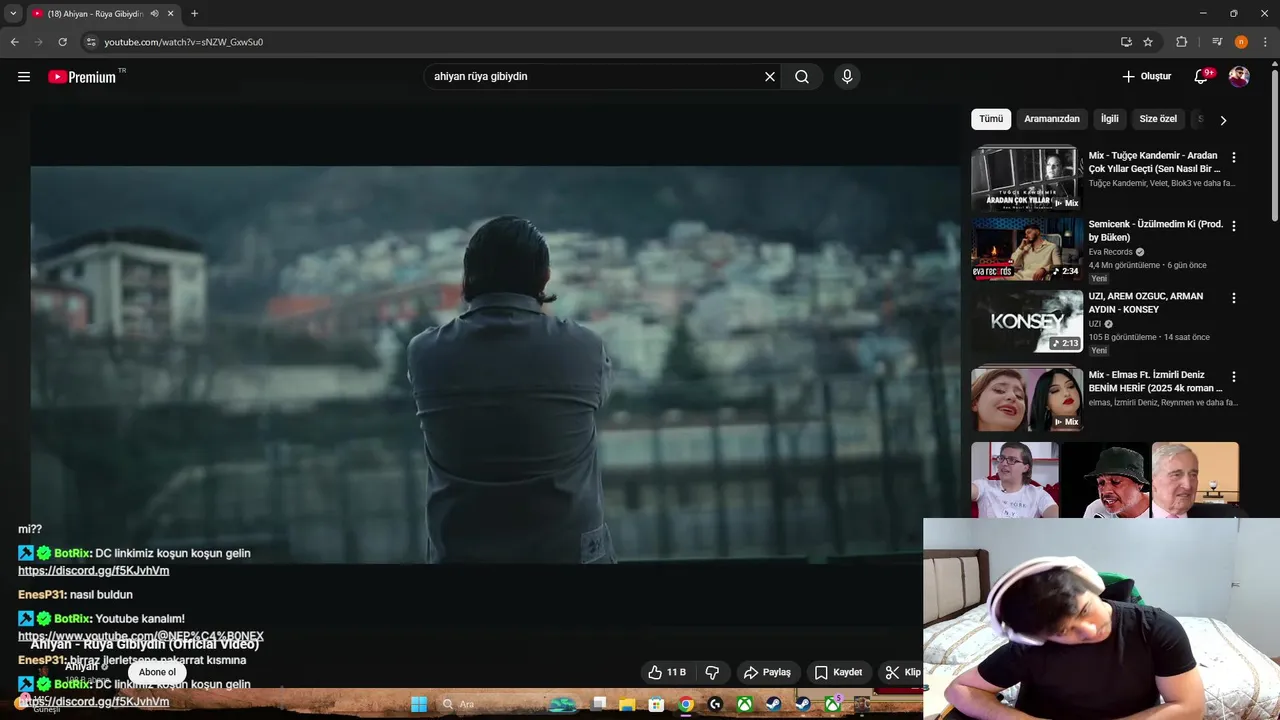
Task: Select the Size özel filter chip
Action: [x=1158, y=119]
